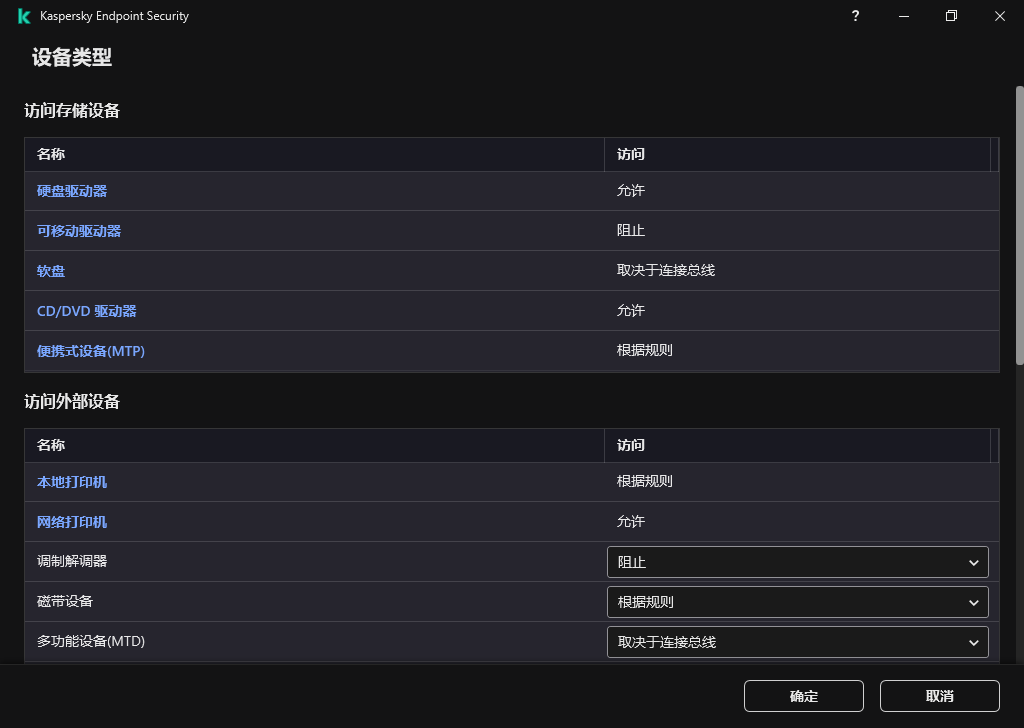Click the Kaspersky logo icon

coord(24,16)
